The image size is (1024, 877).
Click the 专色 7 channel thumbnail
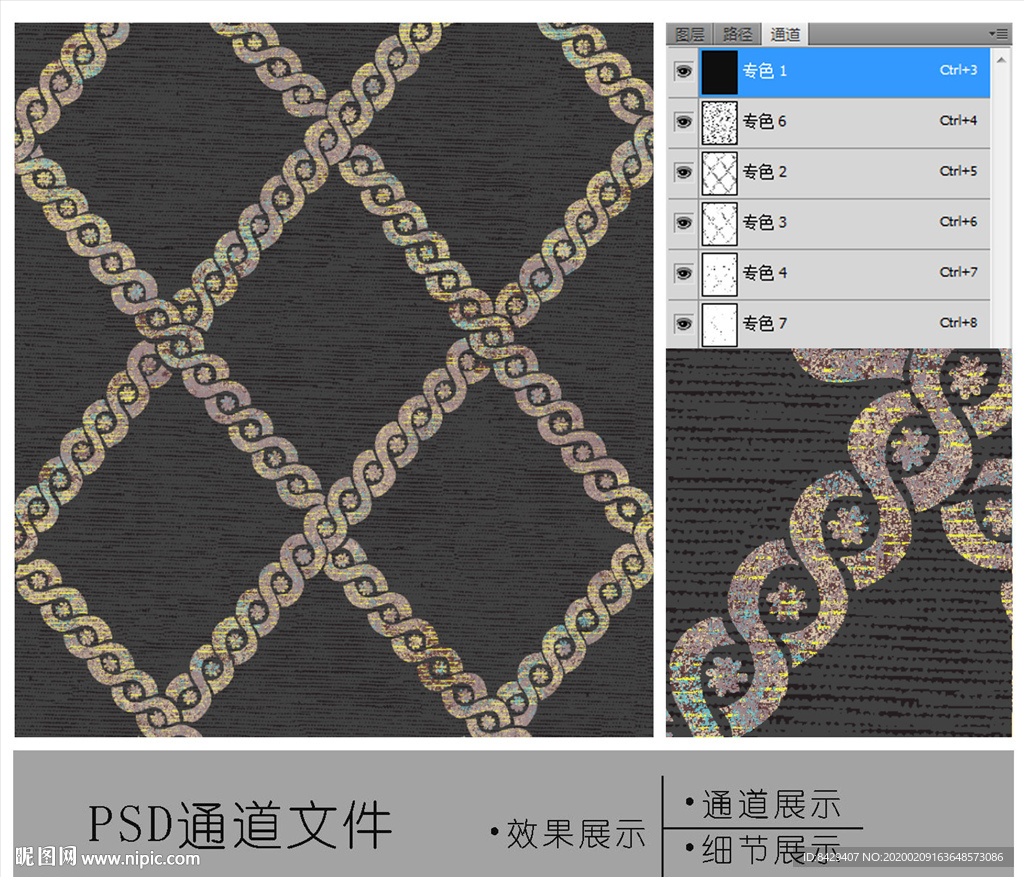[719, 324]
